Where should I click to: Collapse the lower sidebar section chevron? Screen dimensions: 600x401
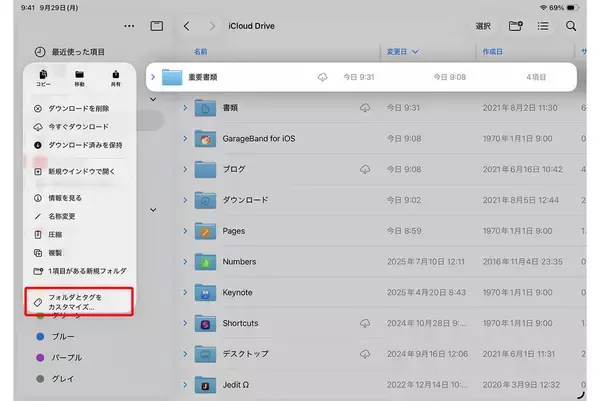click(153, 210)
